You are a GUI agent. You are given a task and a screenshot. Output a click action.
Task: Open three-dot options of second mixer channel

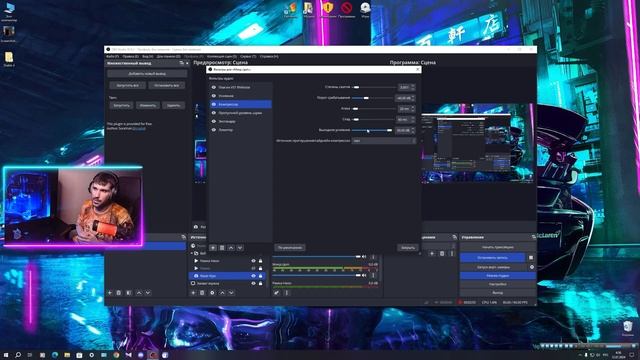coord(373,275)
